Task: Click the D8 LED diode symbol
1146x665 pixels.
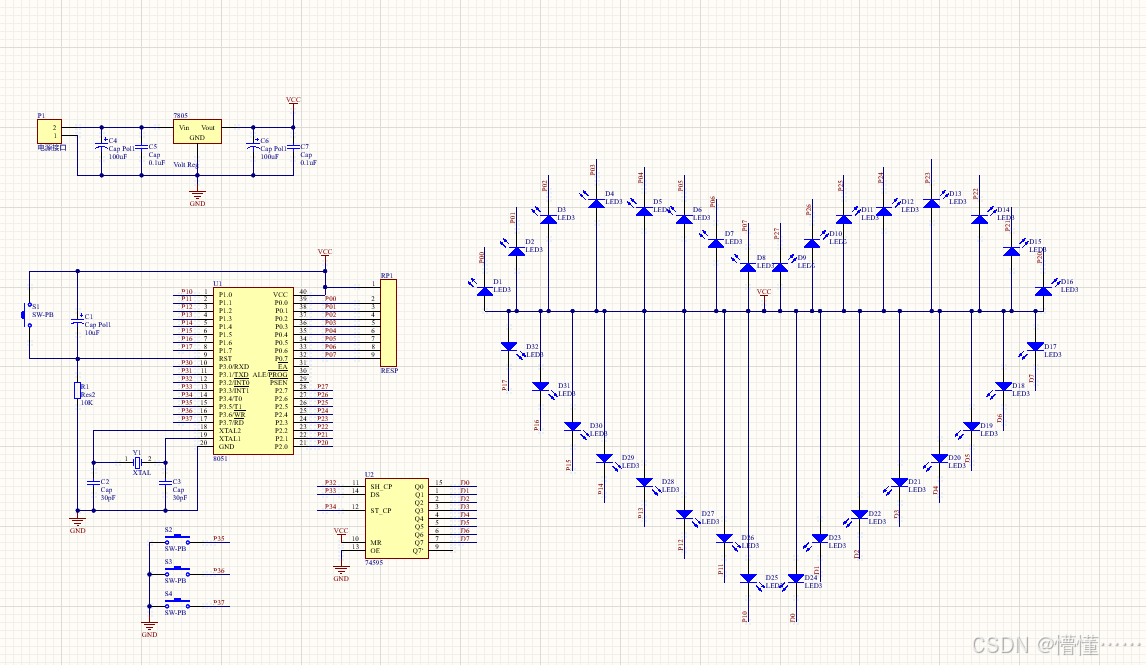Action: 747,265
